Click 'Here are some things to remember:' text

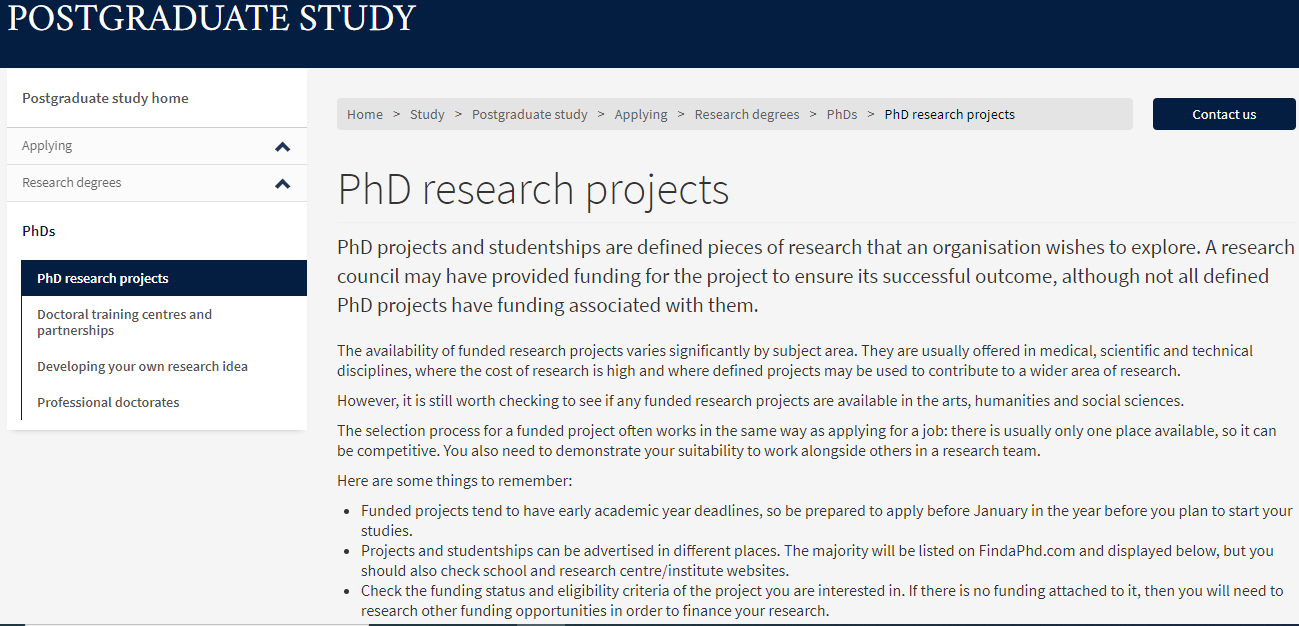pyautogui.click(x=454, y=481)
